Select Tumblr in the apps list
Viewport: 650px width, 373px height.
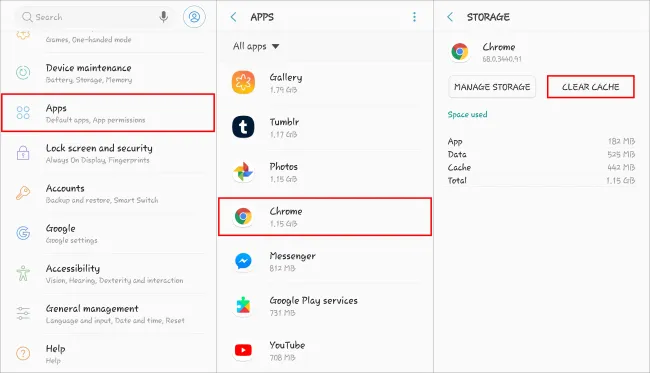pyautogui.click(x=325, y=127)
